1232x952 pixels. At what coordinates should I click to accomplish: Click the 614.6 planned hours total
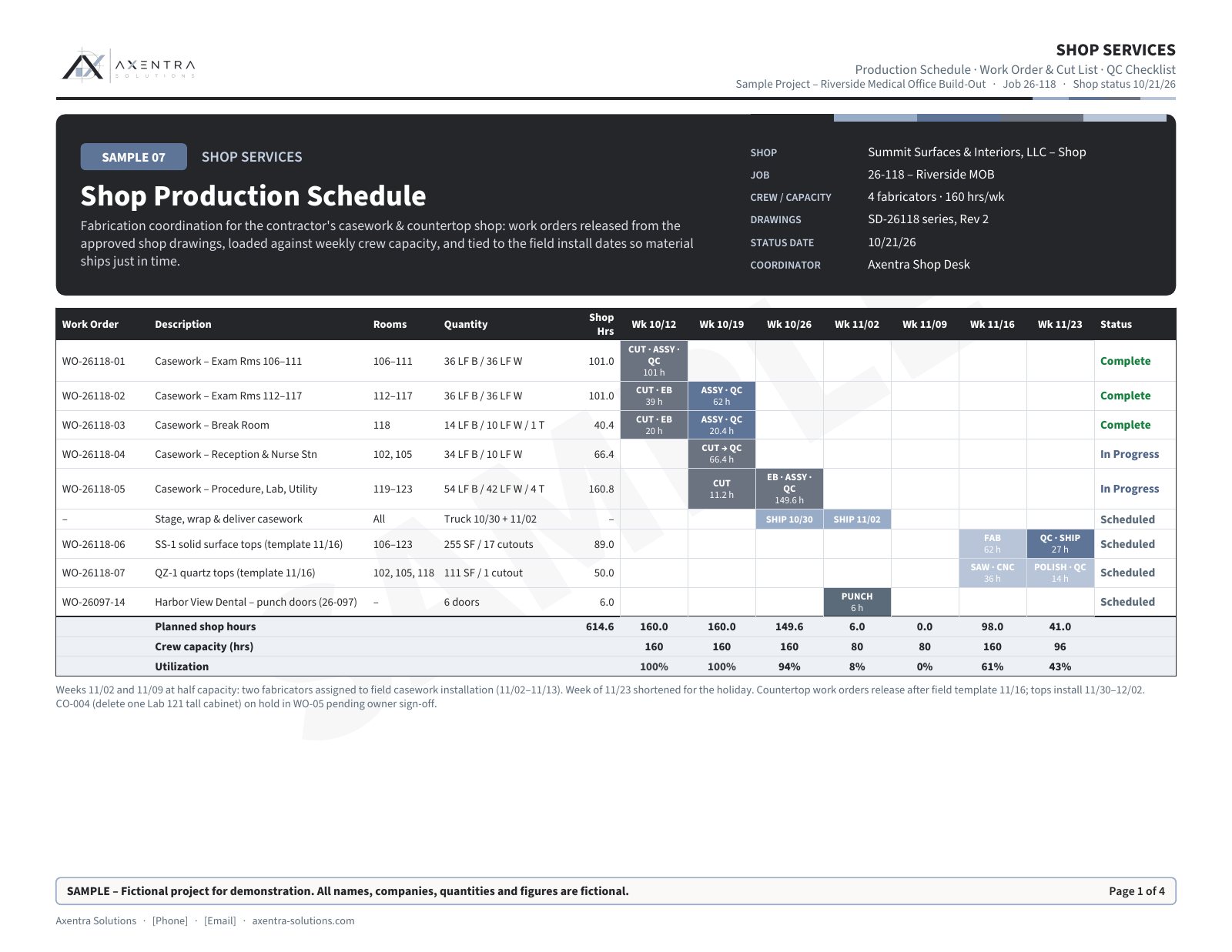coord(600,626)
